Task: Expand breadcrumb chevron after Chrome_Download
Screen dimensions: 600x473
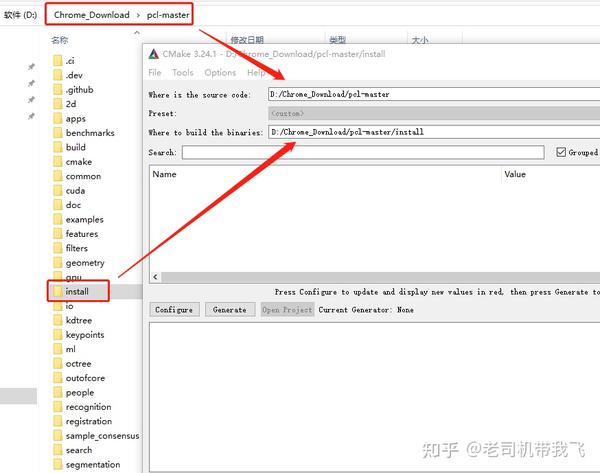Action: pos(138,15)
